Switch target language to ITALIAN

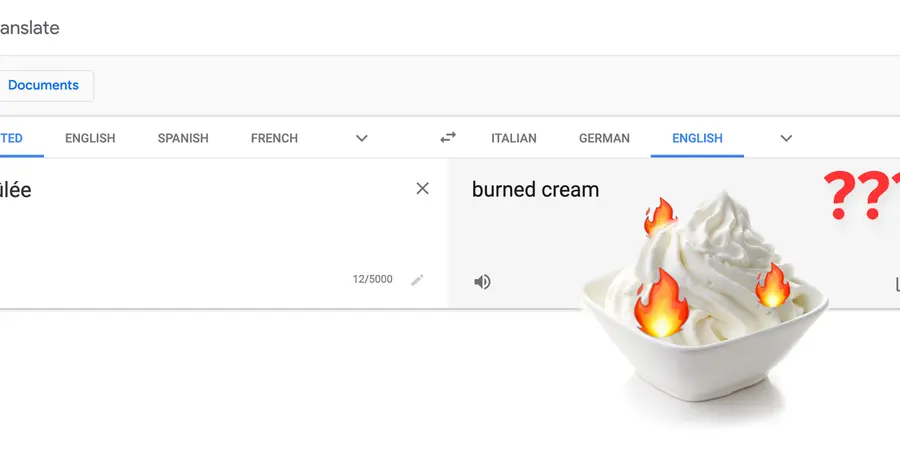pos(514,138)
